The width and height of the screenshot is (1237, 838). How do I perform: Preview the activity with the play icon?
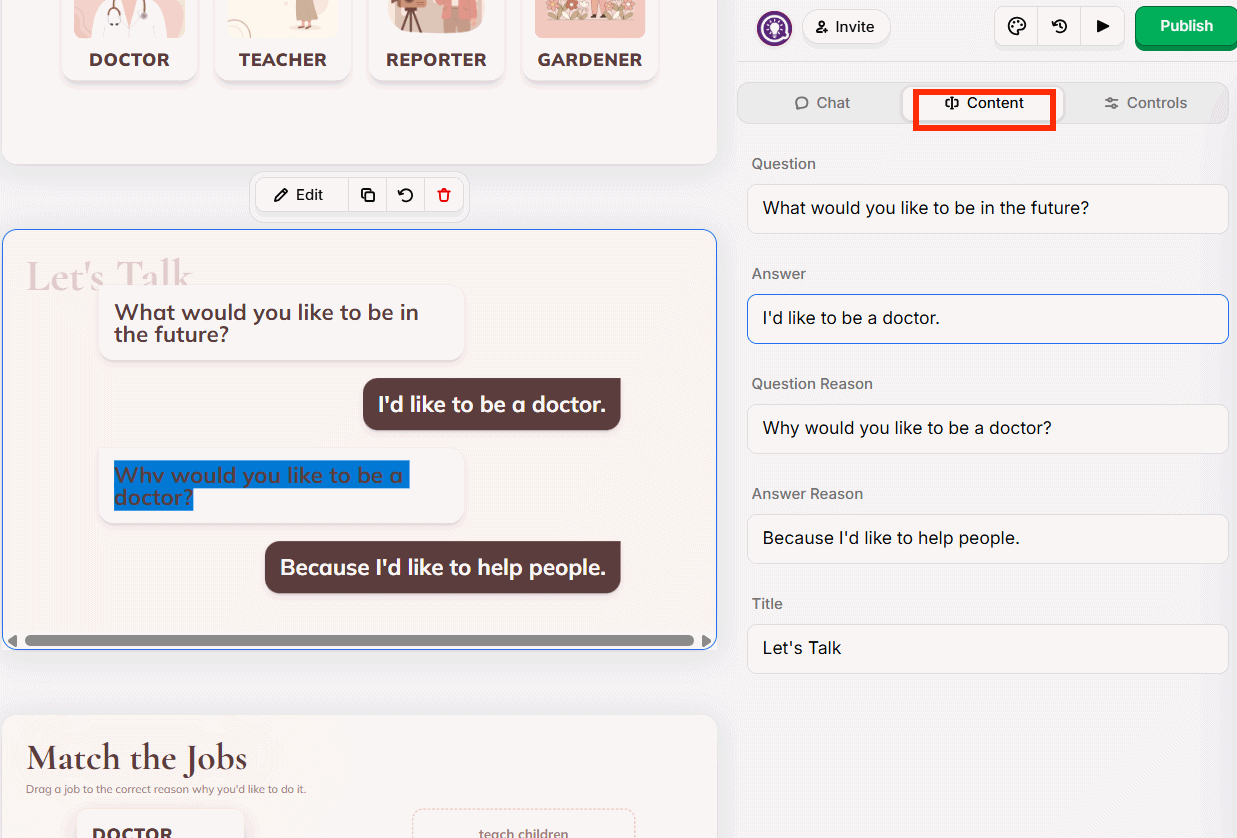1102,27
